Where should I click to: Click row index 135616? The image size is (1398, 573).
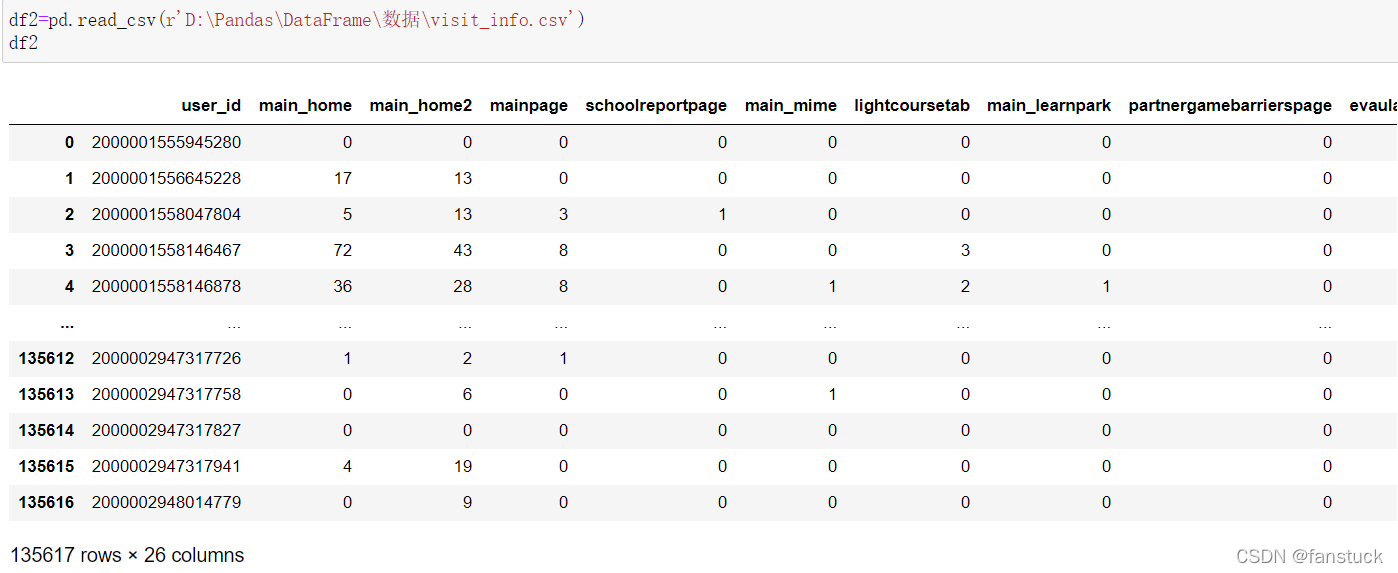[x=46, y=502]
